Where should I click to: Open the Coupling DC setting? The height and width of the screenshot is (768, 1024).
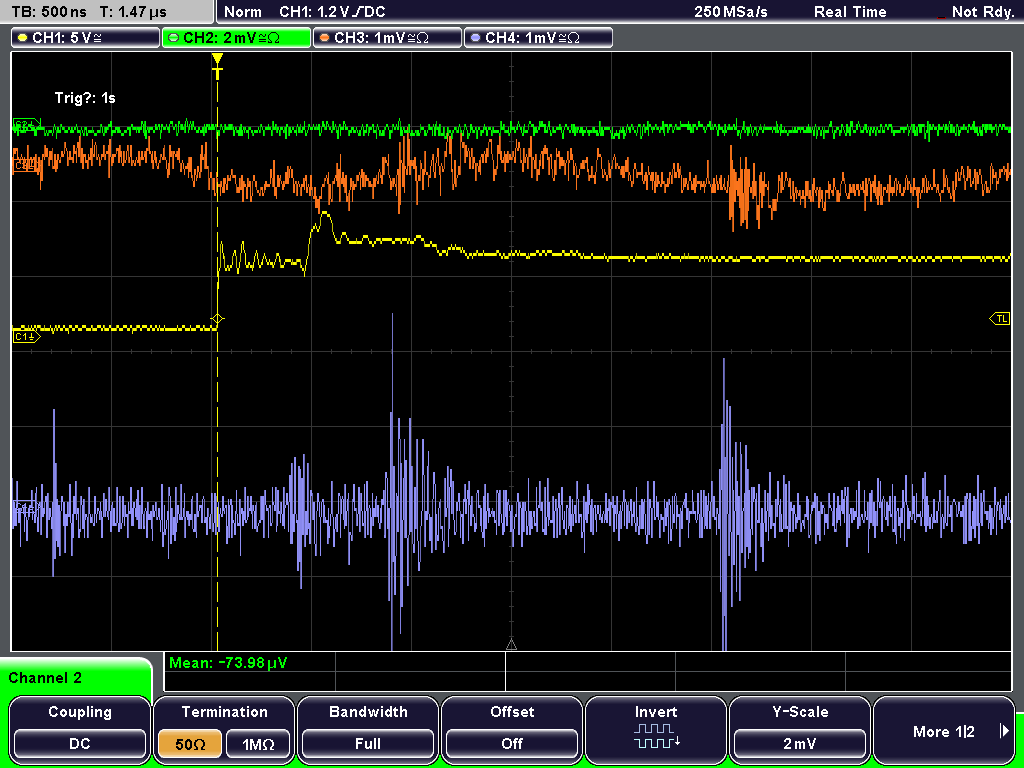click(x=80, y=729)
